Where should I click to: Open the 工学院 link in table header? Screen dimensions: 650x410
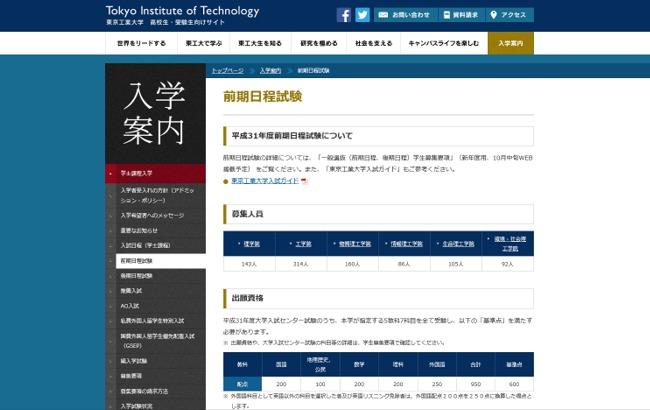(303, 244)
